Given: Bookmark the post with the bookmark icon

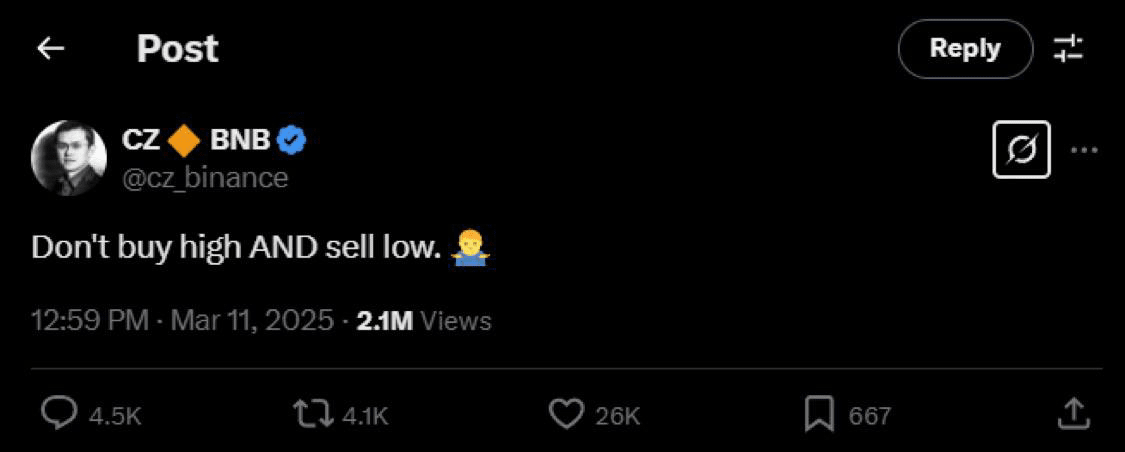Looking at the screenshot, I should click(x=819, y=413).
